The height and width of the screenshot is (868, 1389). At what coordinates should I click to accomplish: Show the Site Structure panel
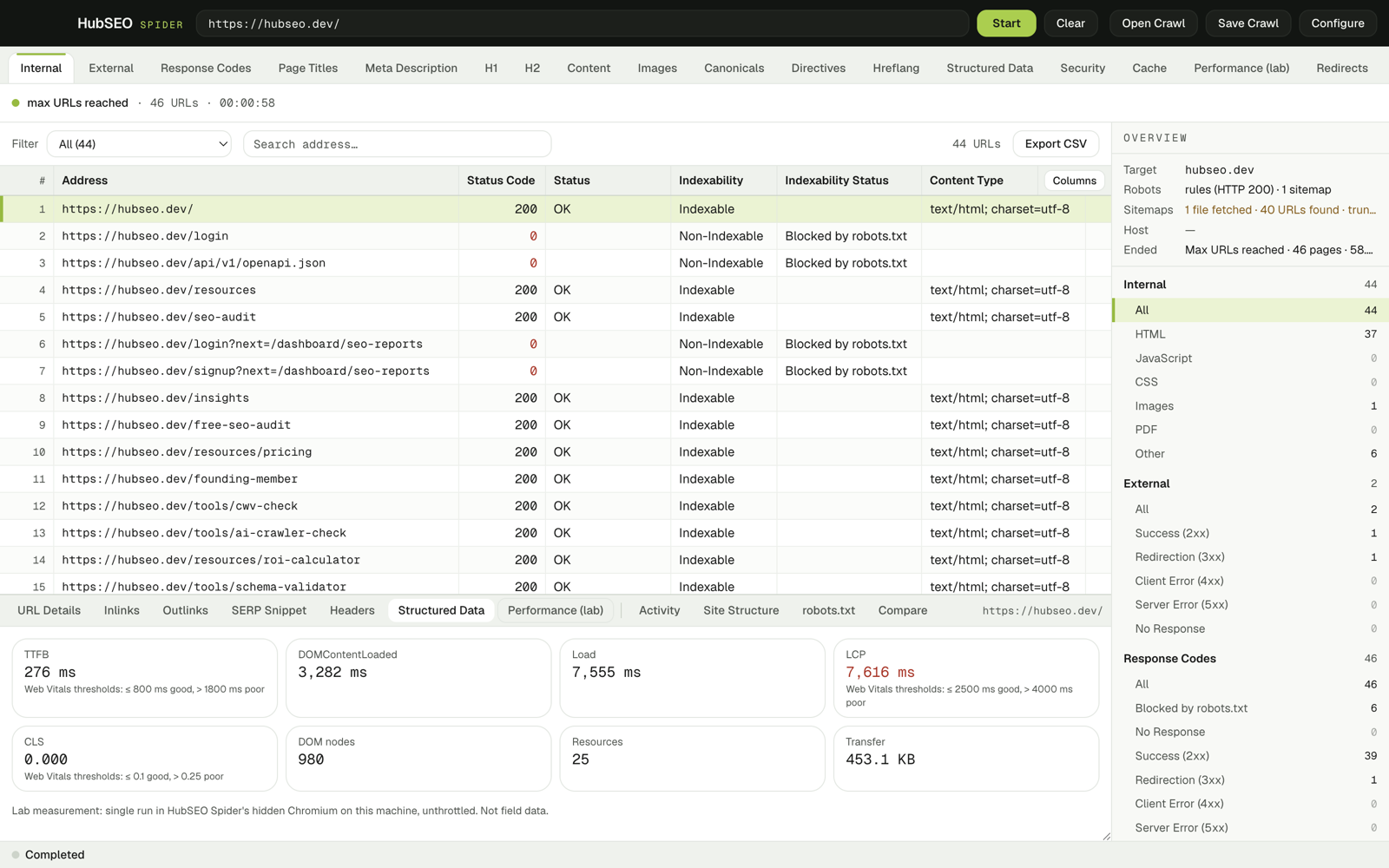coord(741,610)
